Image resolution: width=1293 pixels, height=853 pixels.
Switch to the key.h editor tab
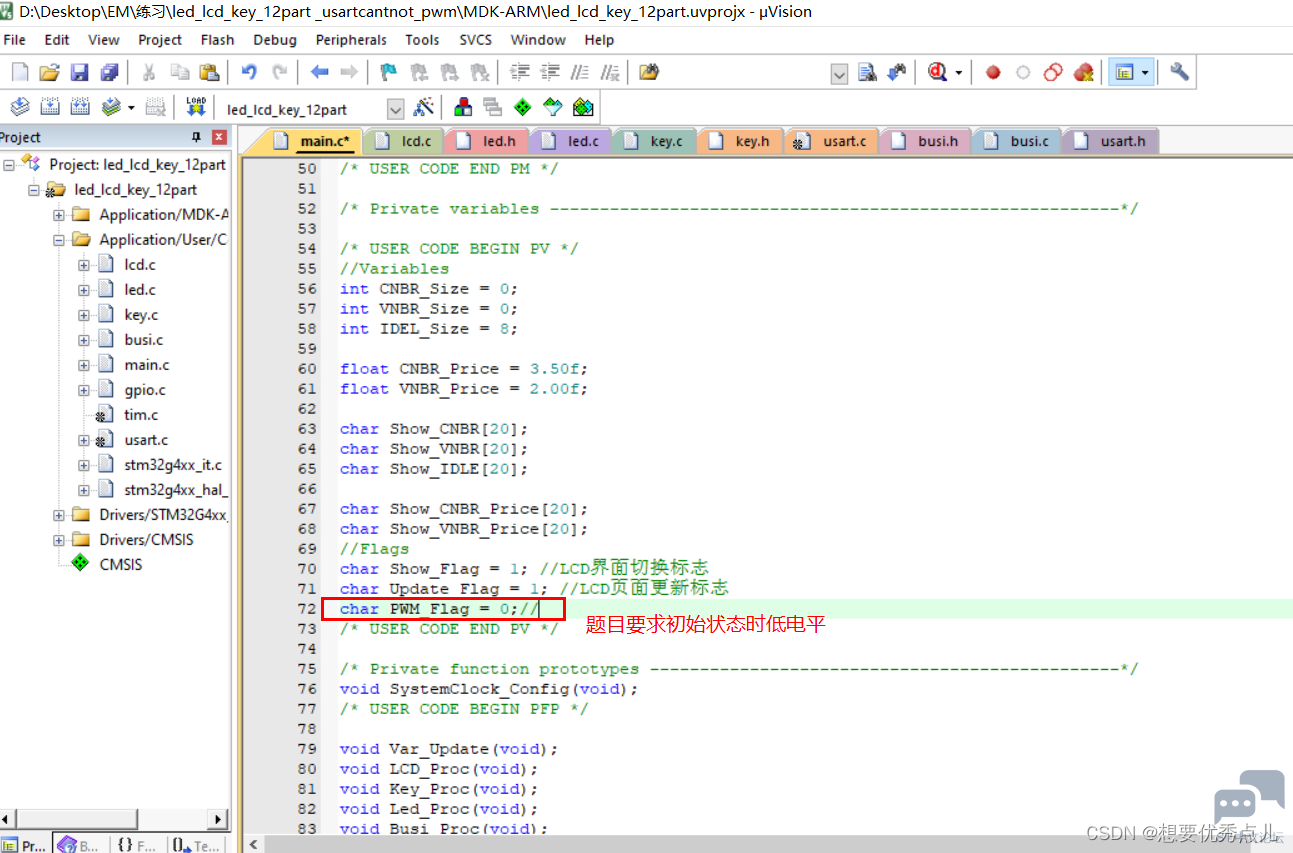click(741, 141)
